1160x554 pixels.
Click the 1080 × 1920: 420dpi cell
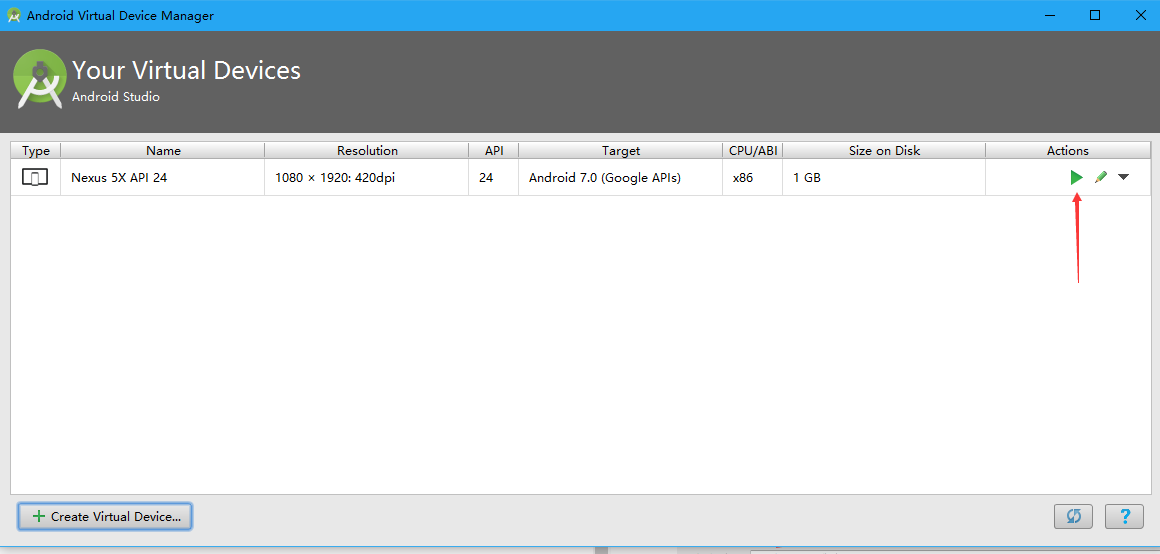[367, 178]
